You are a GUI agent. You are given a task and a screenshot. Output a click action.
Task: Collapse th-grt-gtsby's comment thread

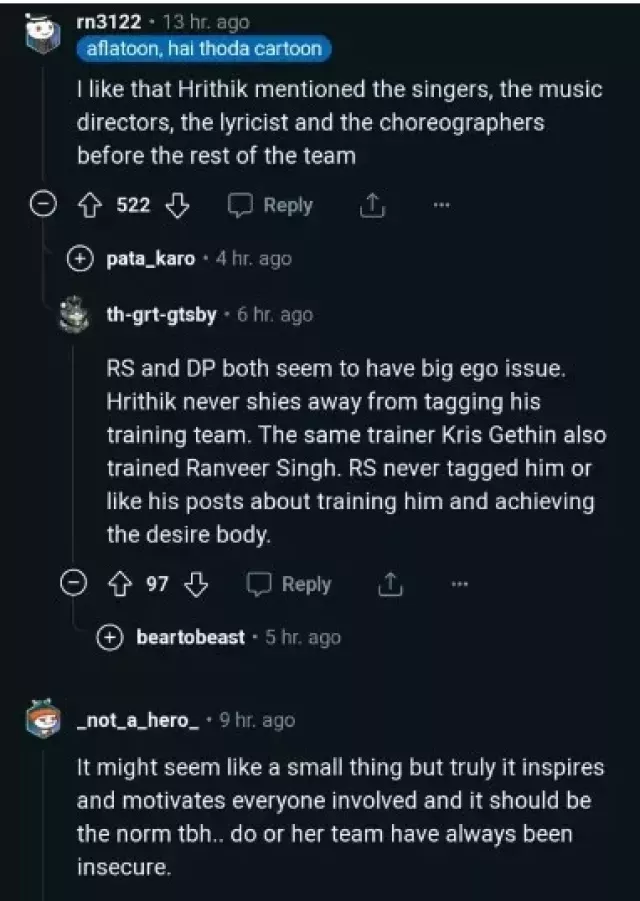(x=74, y=584)
